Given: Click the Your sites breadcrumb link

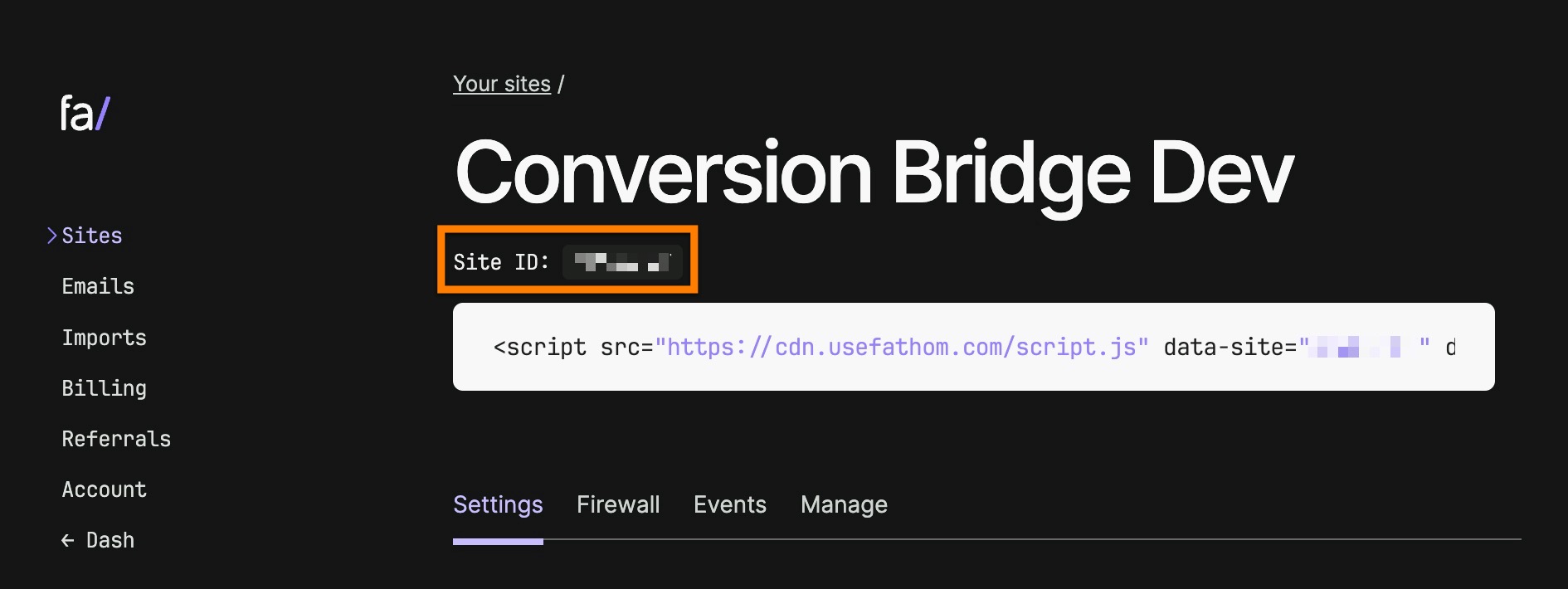Looking at the screenshot, I should click(x=501, y=83).
